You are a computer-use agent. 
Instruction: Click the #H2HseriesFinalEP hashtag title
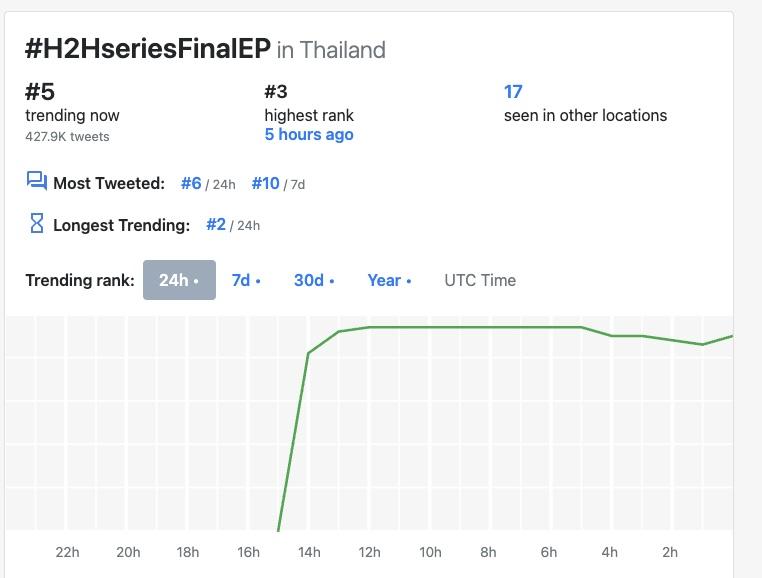tap(147, 49)
